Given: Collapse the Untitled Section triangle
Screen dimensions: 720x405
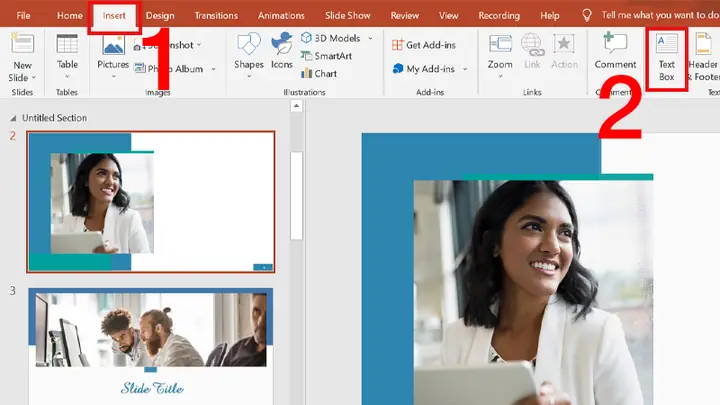Looking at the screenshot, I should (13, 118).
